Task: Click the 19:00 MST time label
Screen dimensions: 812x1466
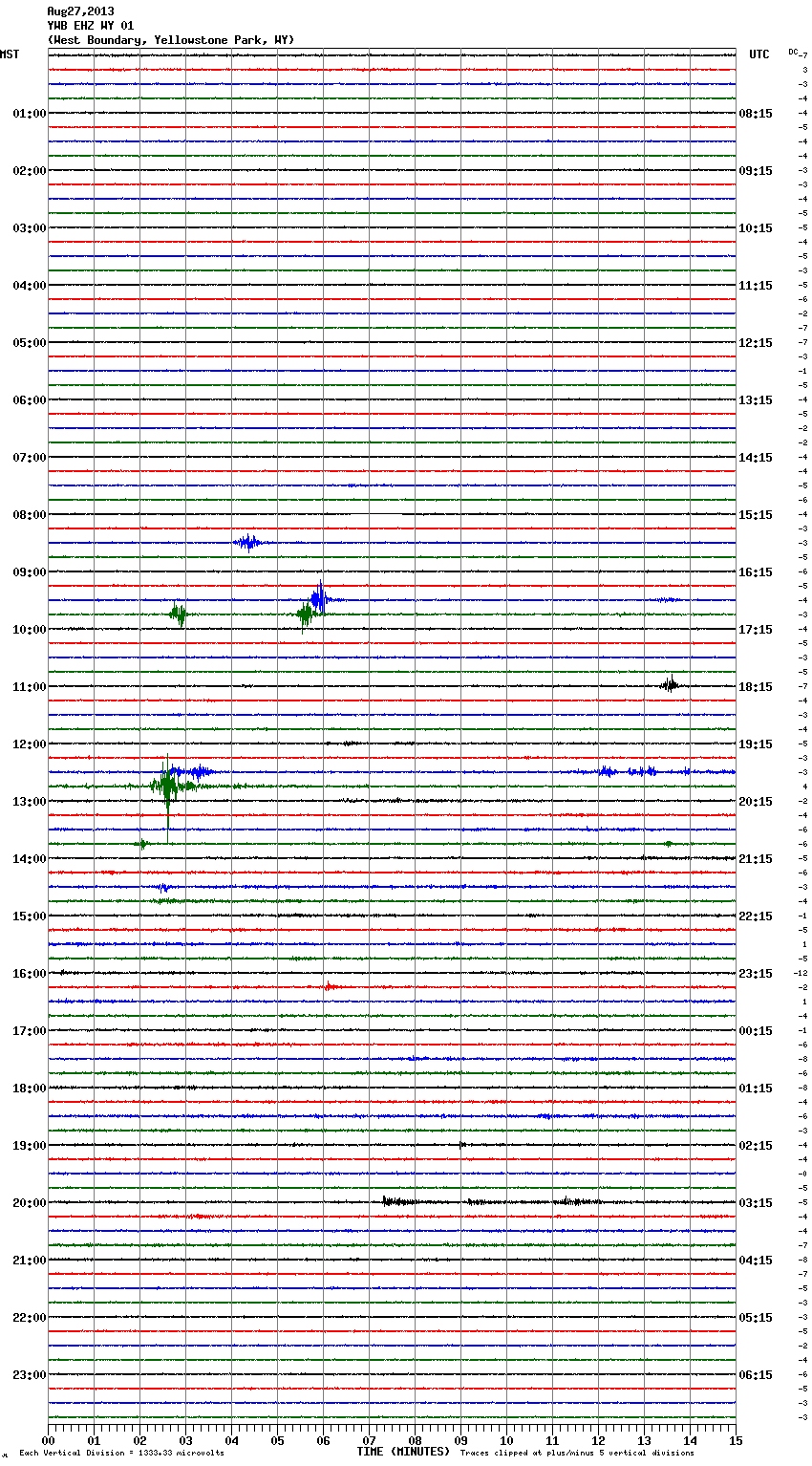Action: [x=30, y=1146]
